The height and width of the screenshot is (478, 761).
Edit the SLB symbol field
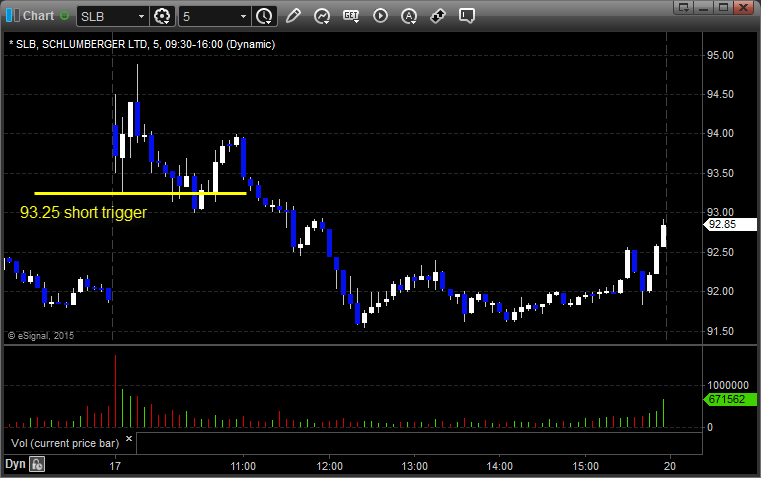[x=106, y=16]
